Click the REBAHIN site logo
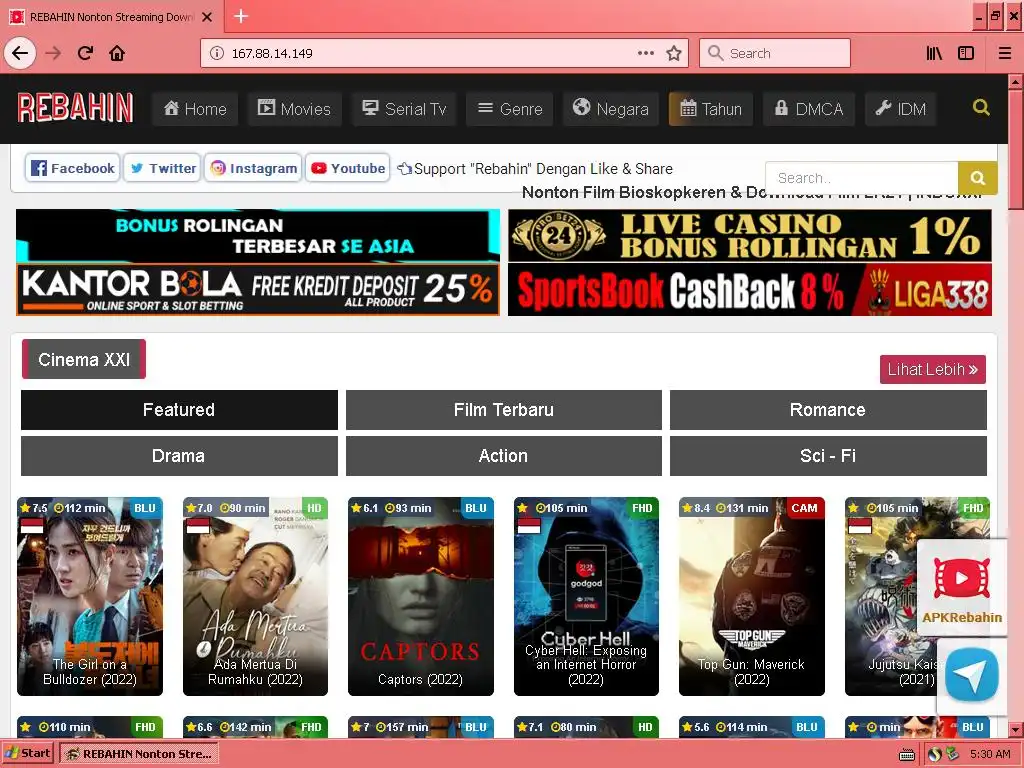1024x768 pixels. point(75,108)
